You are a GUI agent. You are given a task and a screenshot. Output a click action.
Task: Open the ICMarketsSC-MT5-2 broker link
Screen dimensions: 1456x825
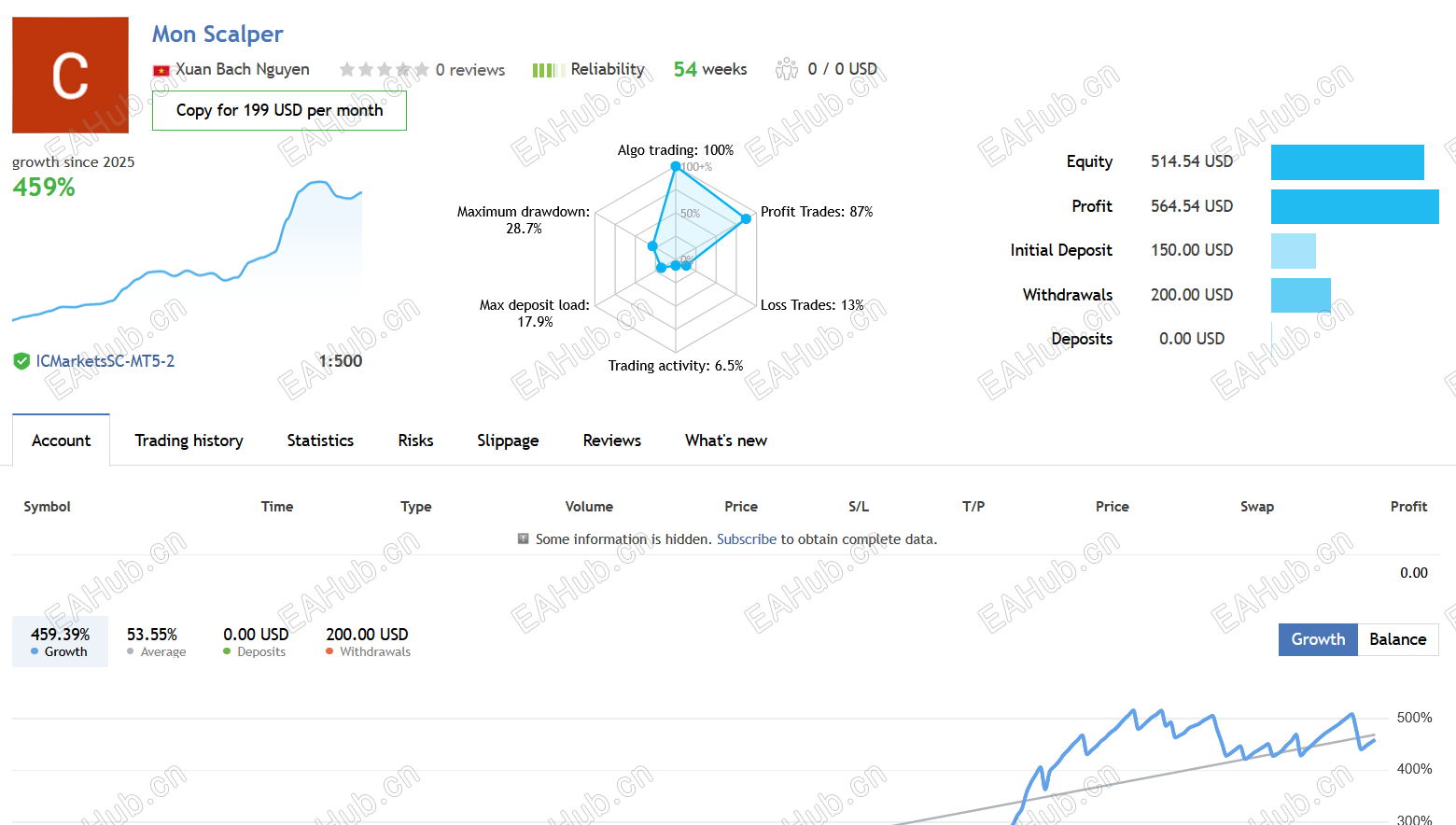pyautogui.click(x=105, y=361)
